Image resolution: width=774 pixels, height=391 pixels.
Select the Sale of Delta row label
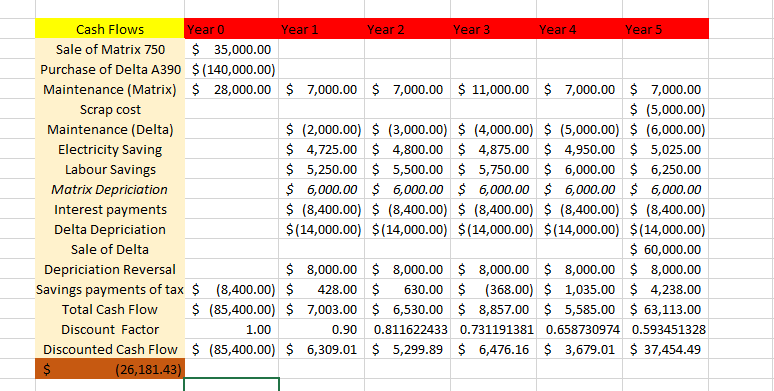click(x=110, y=249)
